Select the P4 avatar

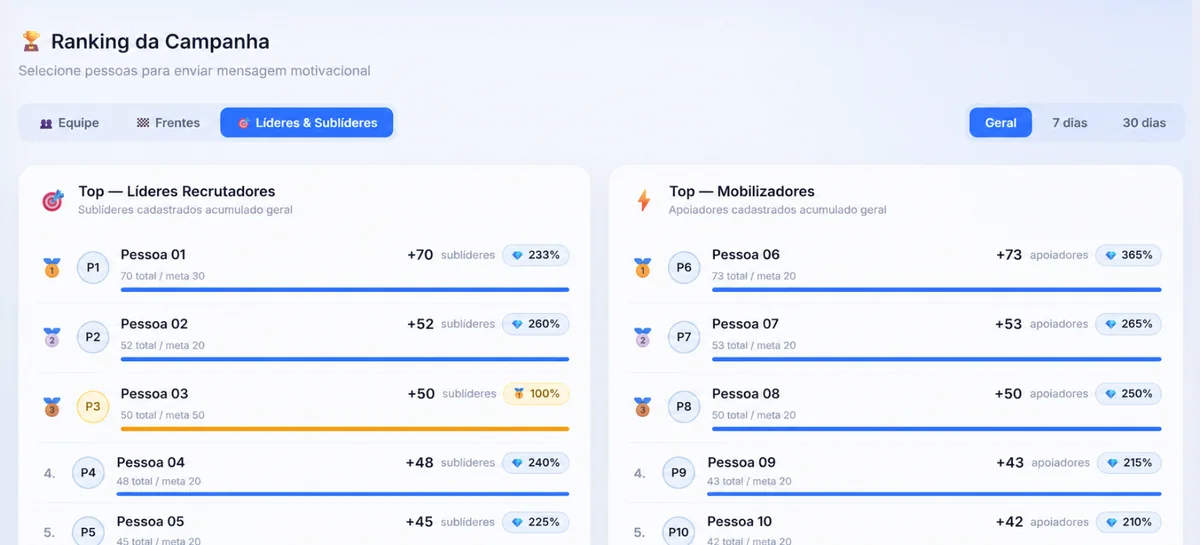[x=88, y=473]
